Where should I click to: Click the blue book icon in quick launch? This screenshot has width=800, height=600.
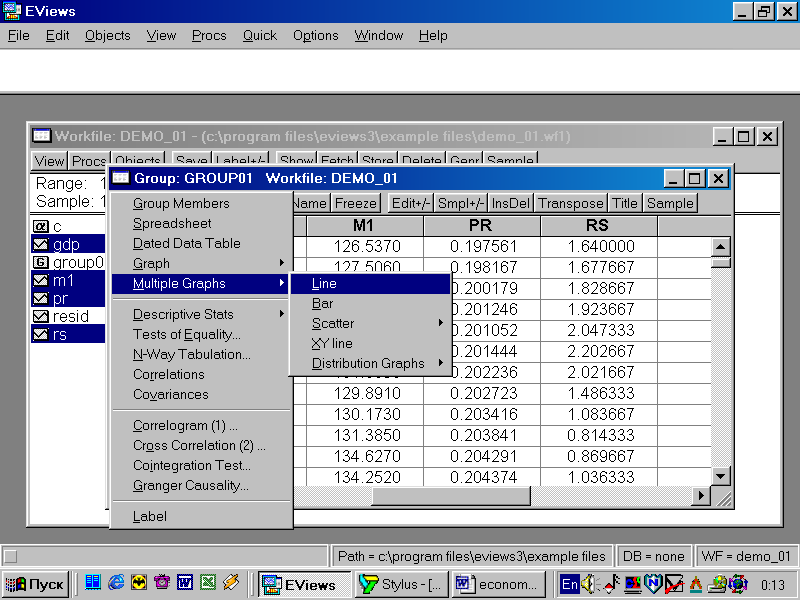pyautogui.click(x=93, y=582)
